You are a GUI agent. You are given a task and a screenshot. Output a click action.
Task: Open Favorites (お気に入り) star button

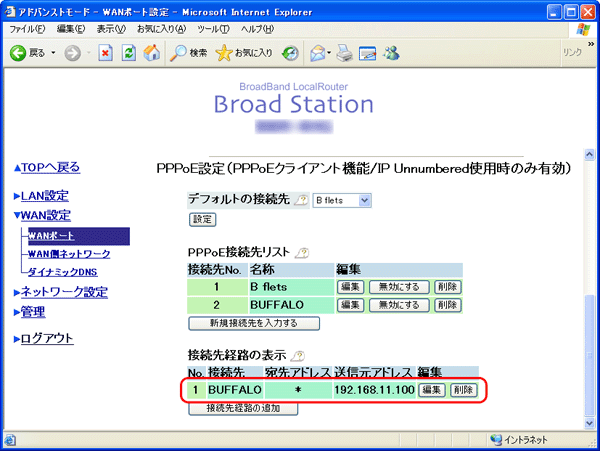tap(244, 53)
